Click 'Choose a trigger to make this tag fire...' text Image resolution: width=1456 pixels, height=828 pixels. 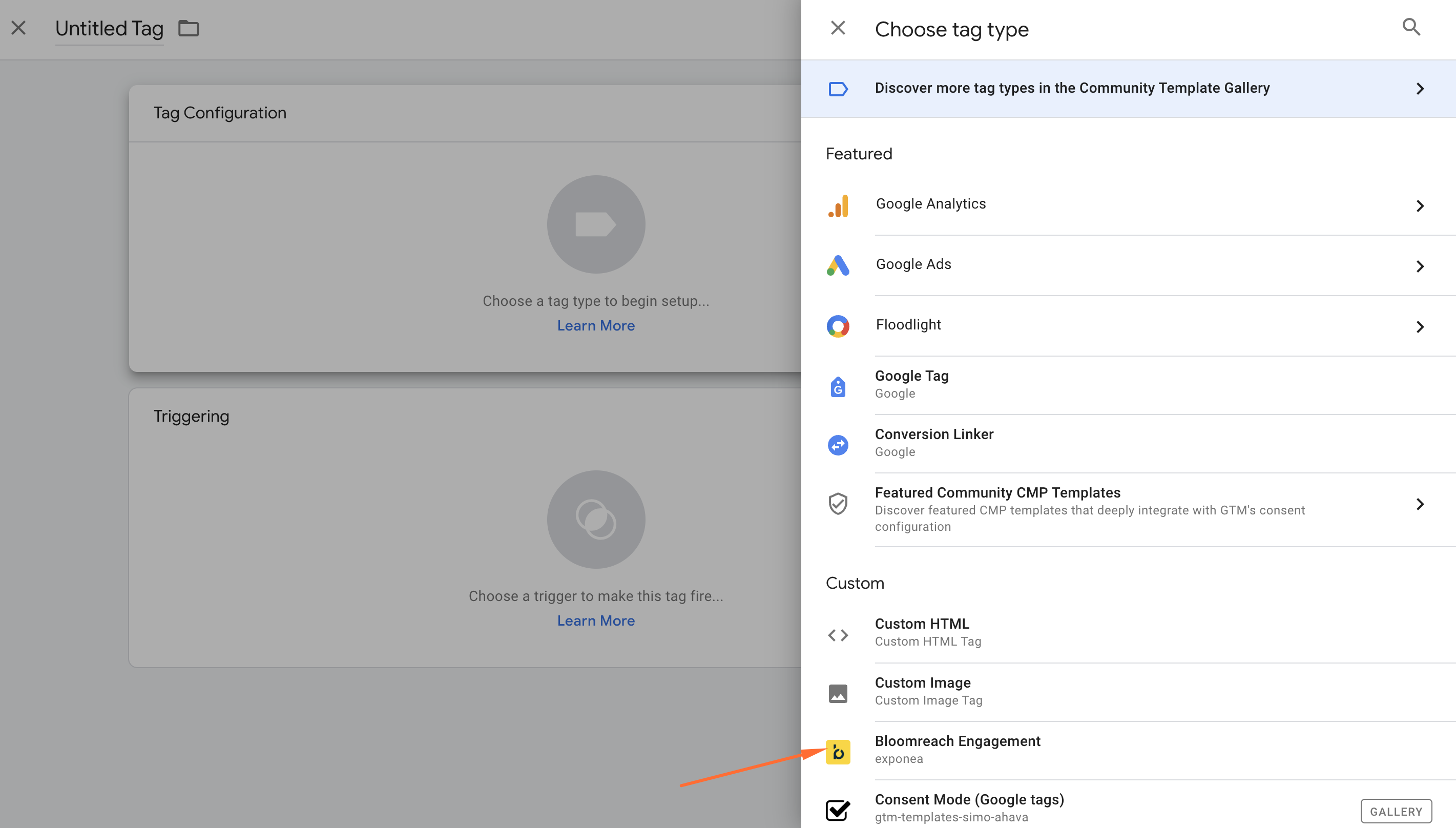pos(596,596)
